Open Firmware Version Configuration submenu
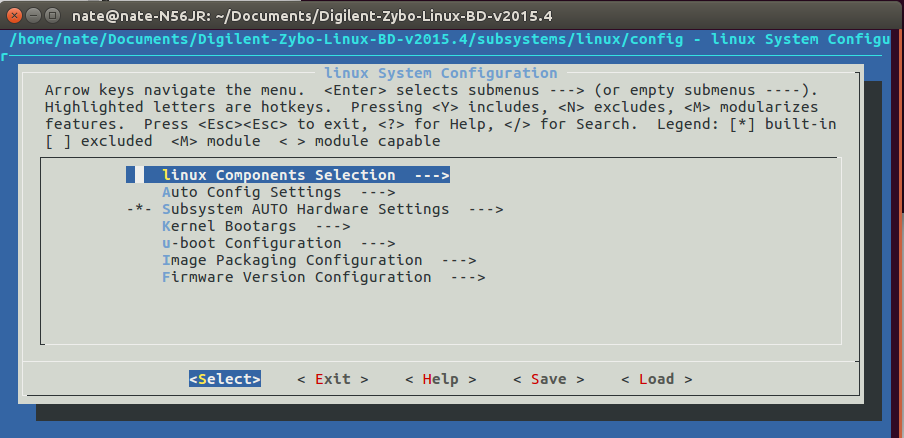904x438 pixels. tap(323, 277)
